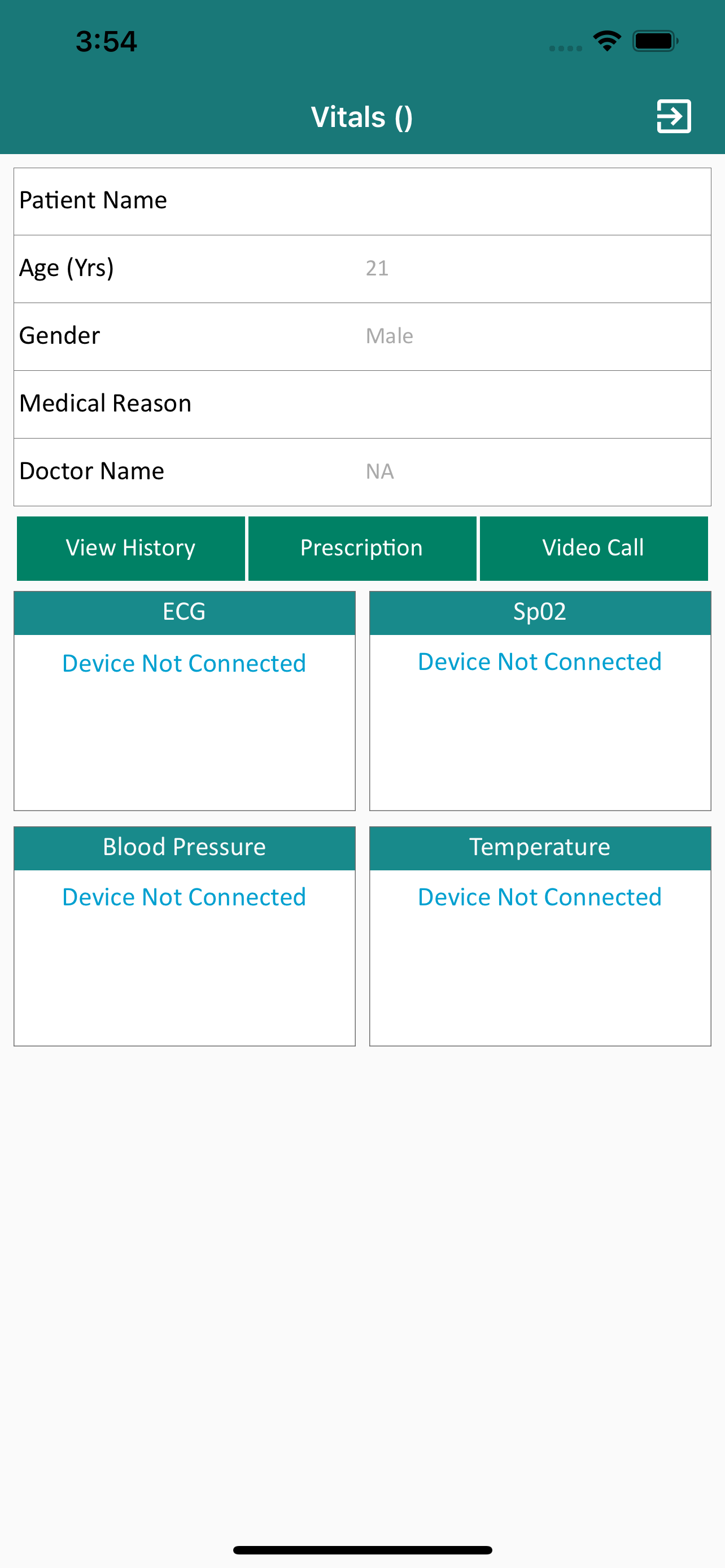Select the ECG panel header
Viewport: 725px width, 1568px height.
184,612
